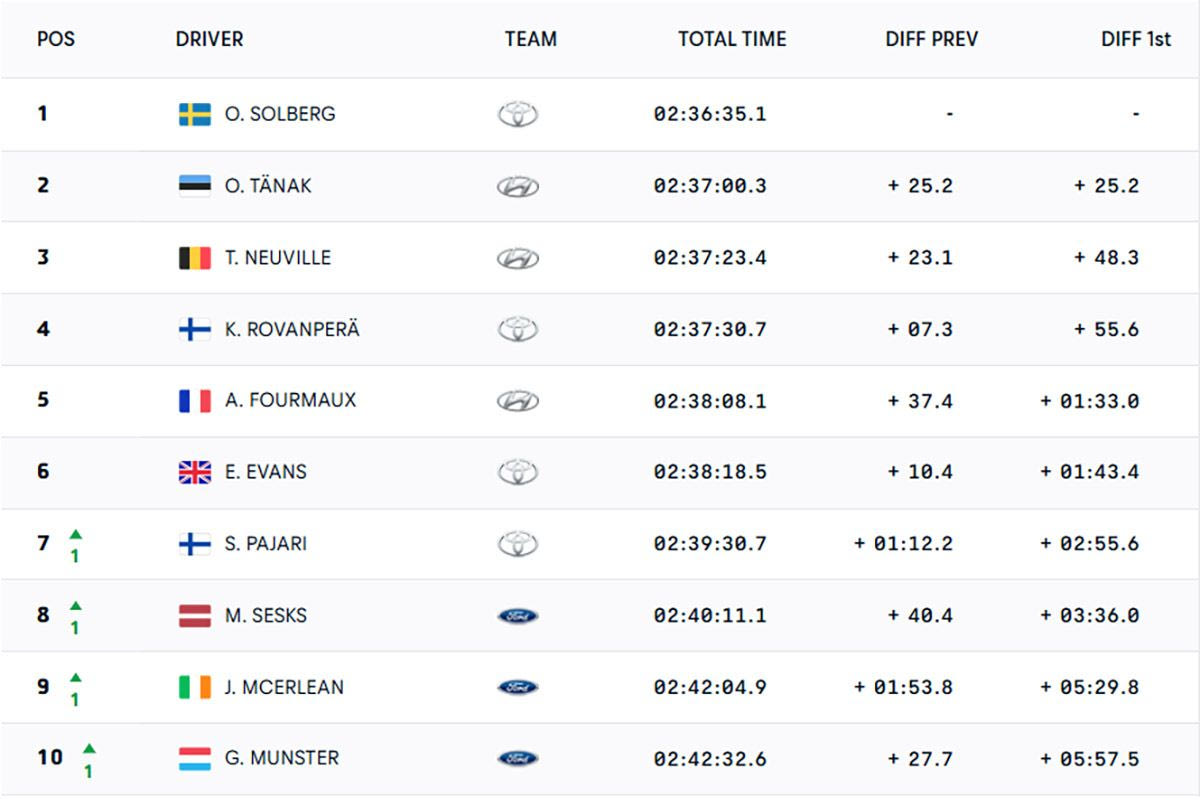Select driver name O. Solberg

click(x=280, y=114)
